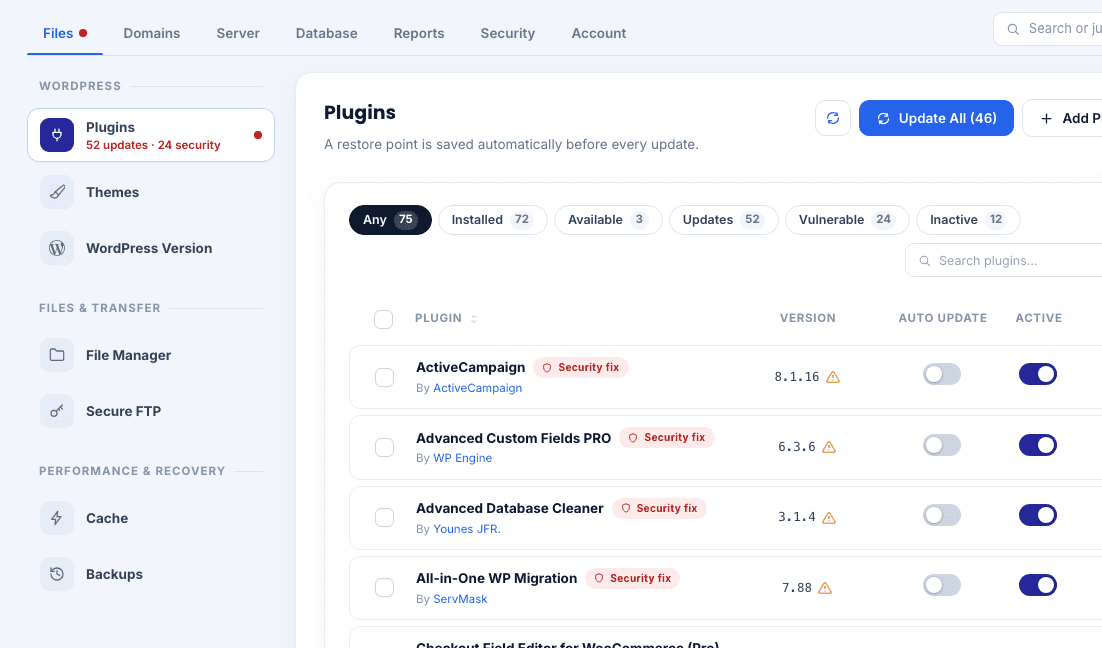Screen dimensions: 1102x648
Task: Click the Themes brush icon
Action: tap(57, 192)
